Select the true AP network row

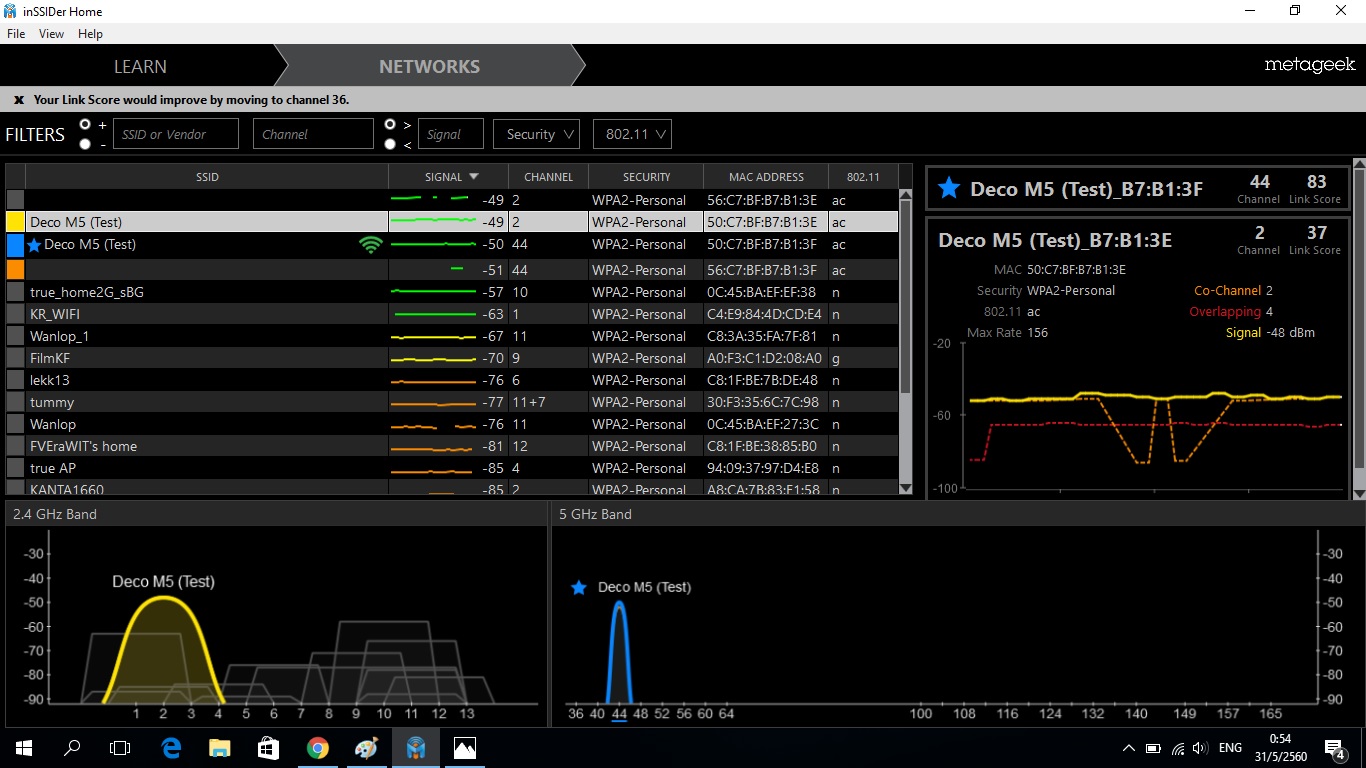452,468
